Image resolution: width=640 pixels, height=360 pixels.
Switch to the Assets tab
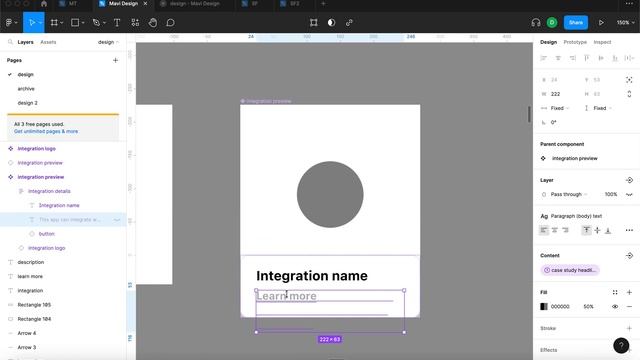click(x=48, y=42)
